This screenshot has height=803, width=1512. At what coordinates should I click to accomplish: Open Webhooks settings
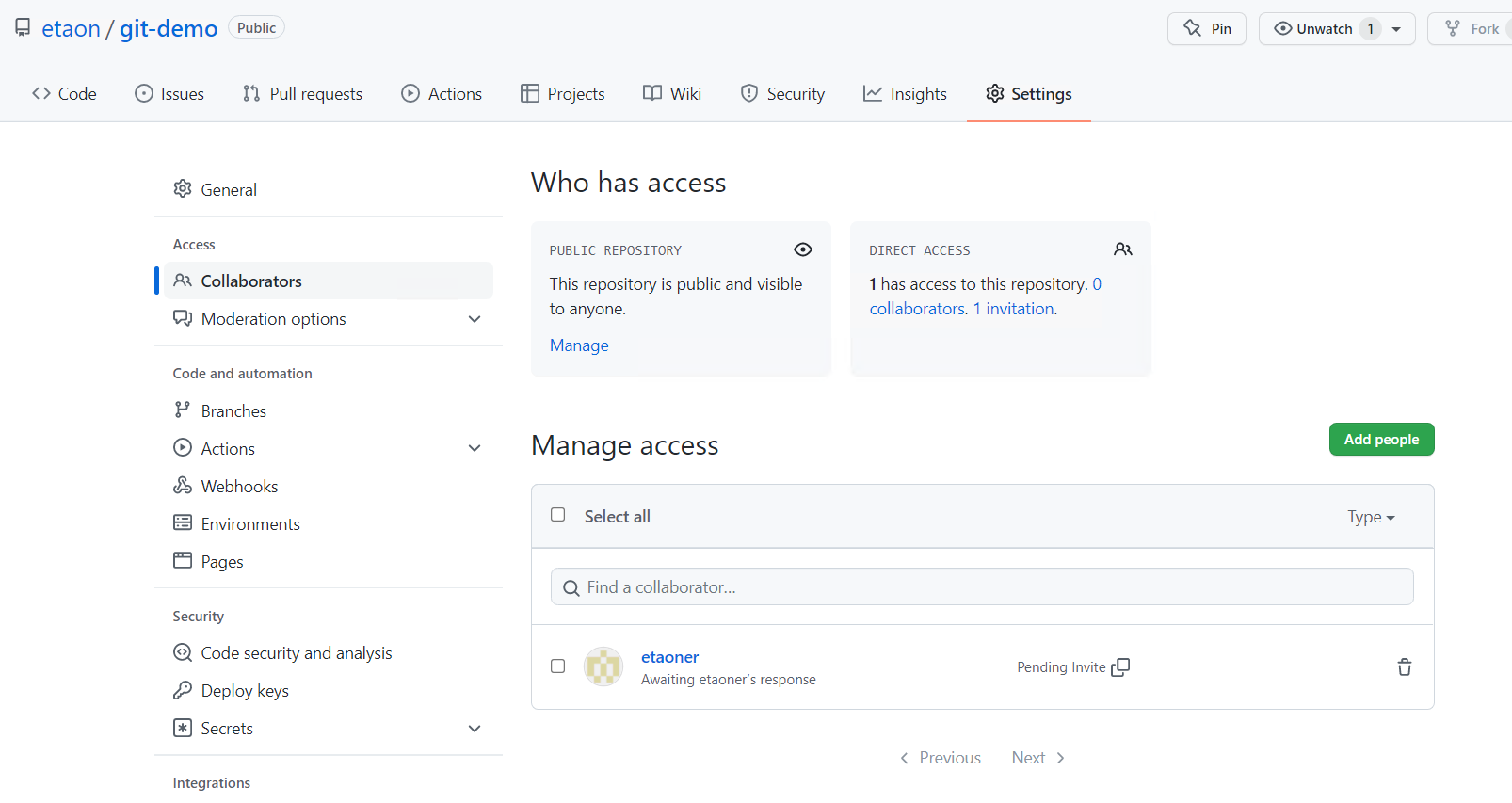pos(329,487)
